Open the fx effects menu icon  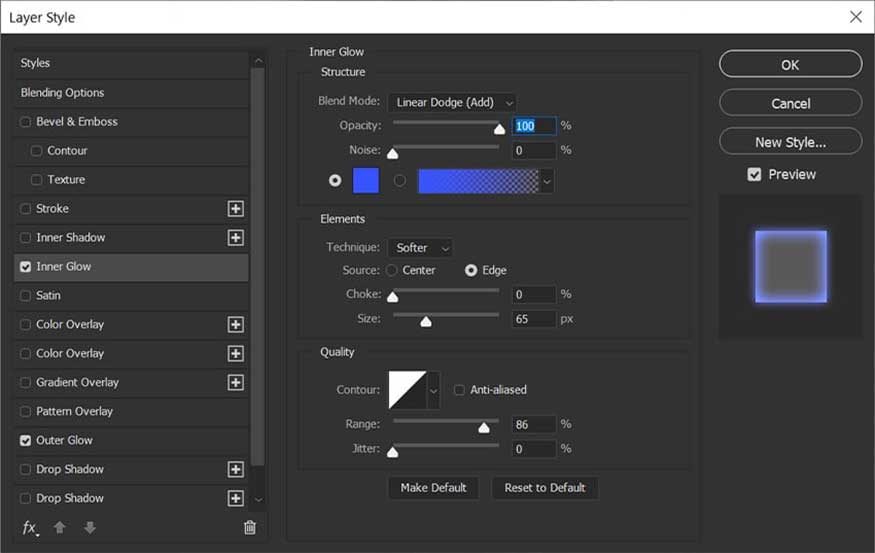coord(30,528)
